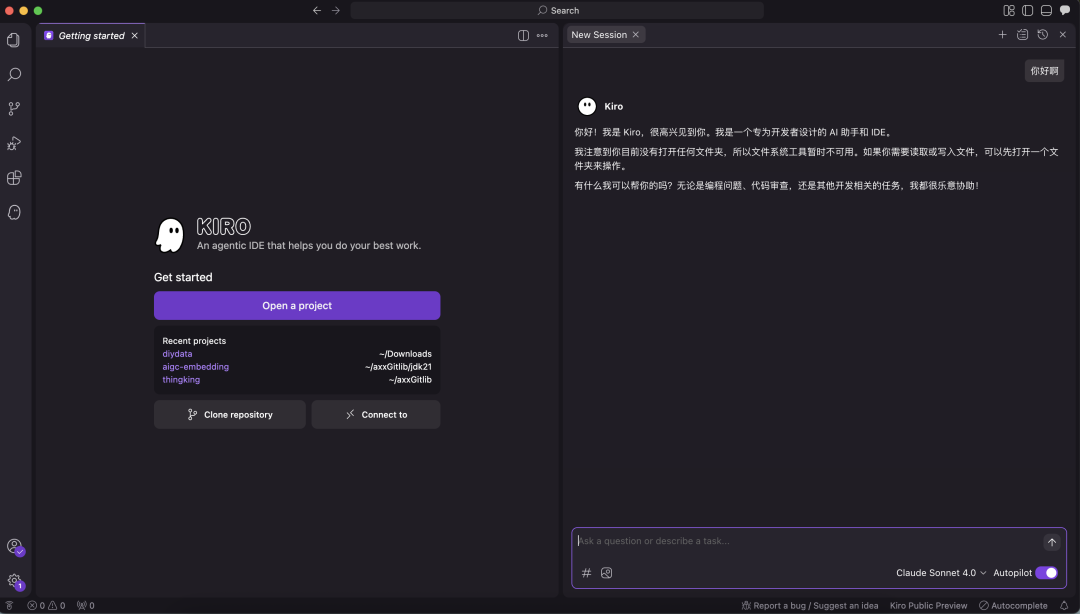This screenshot has width=1080, height=614.
Task: Open the Extensions view
Action: point(14,178)
